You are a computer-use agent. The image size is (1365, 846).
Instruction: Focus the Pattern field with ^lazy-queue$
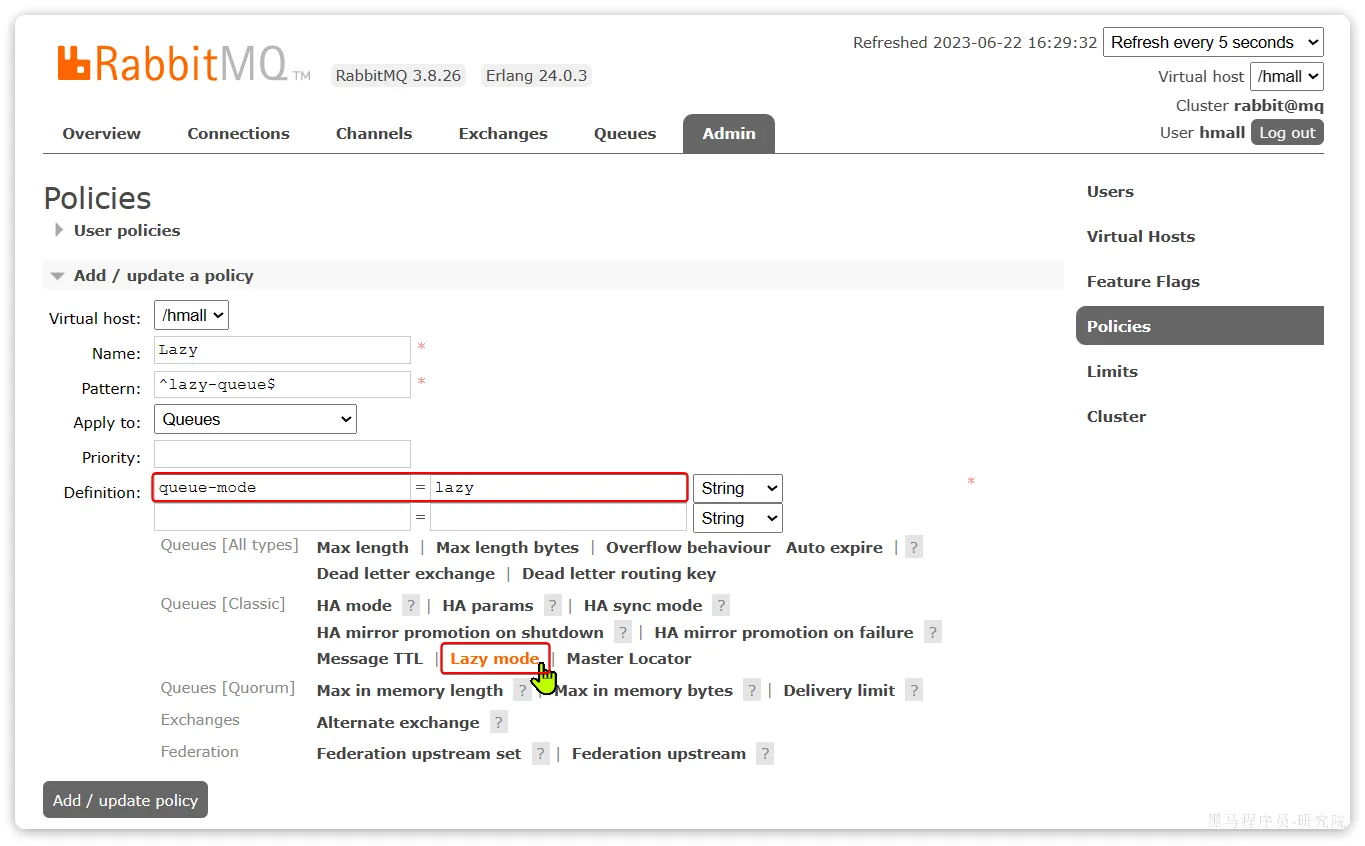282,385
